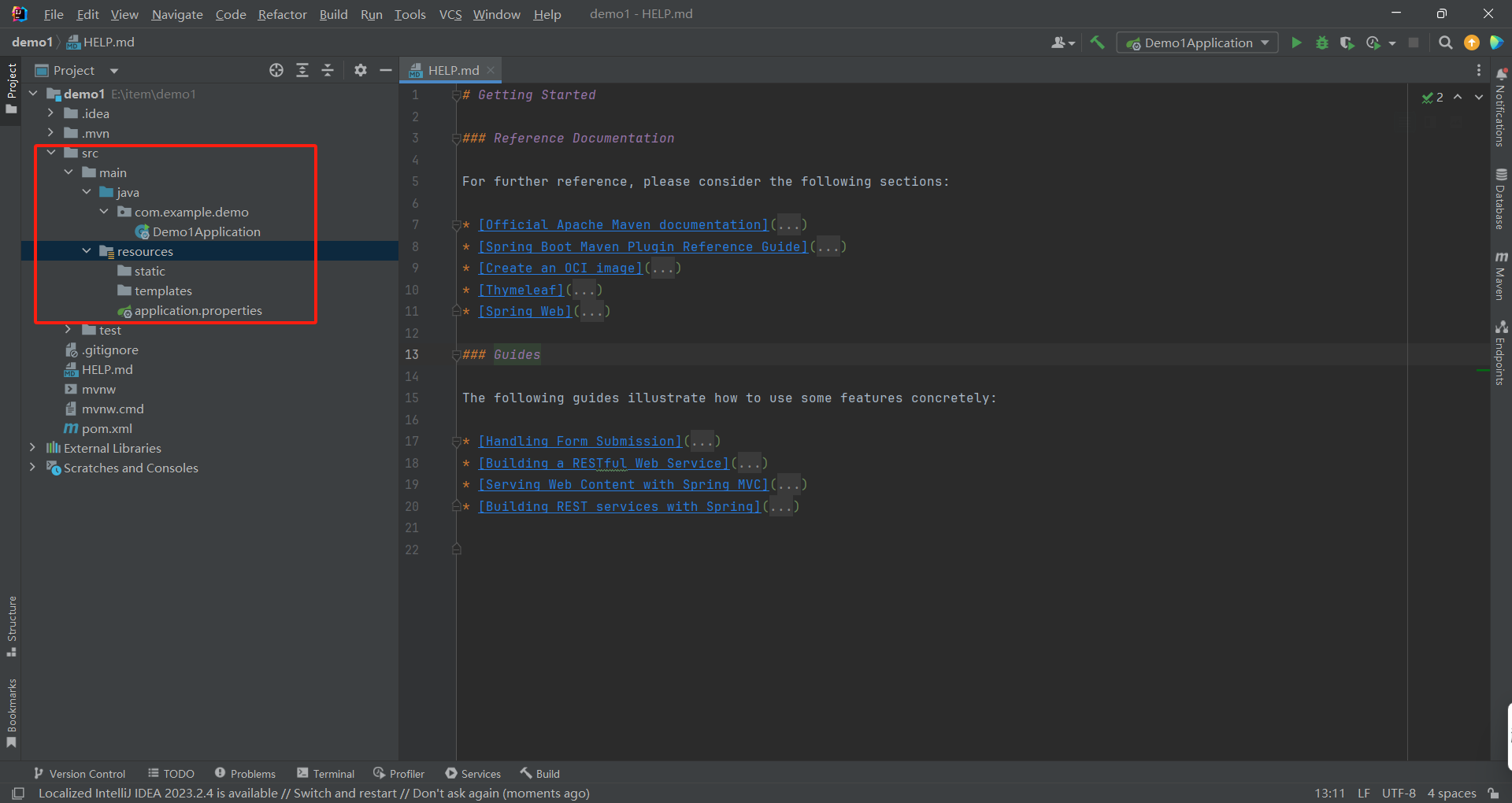1512x803 pixels.
Task: Click the IDE update arrow icon
Action: coord(1471,43)
